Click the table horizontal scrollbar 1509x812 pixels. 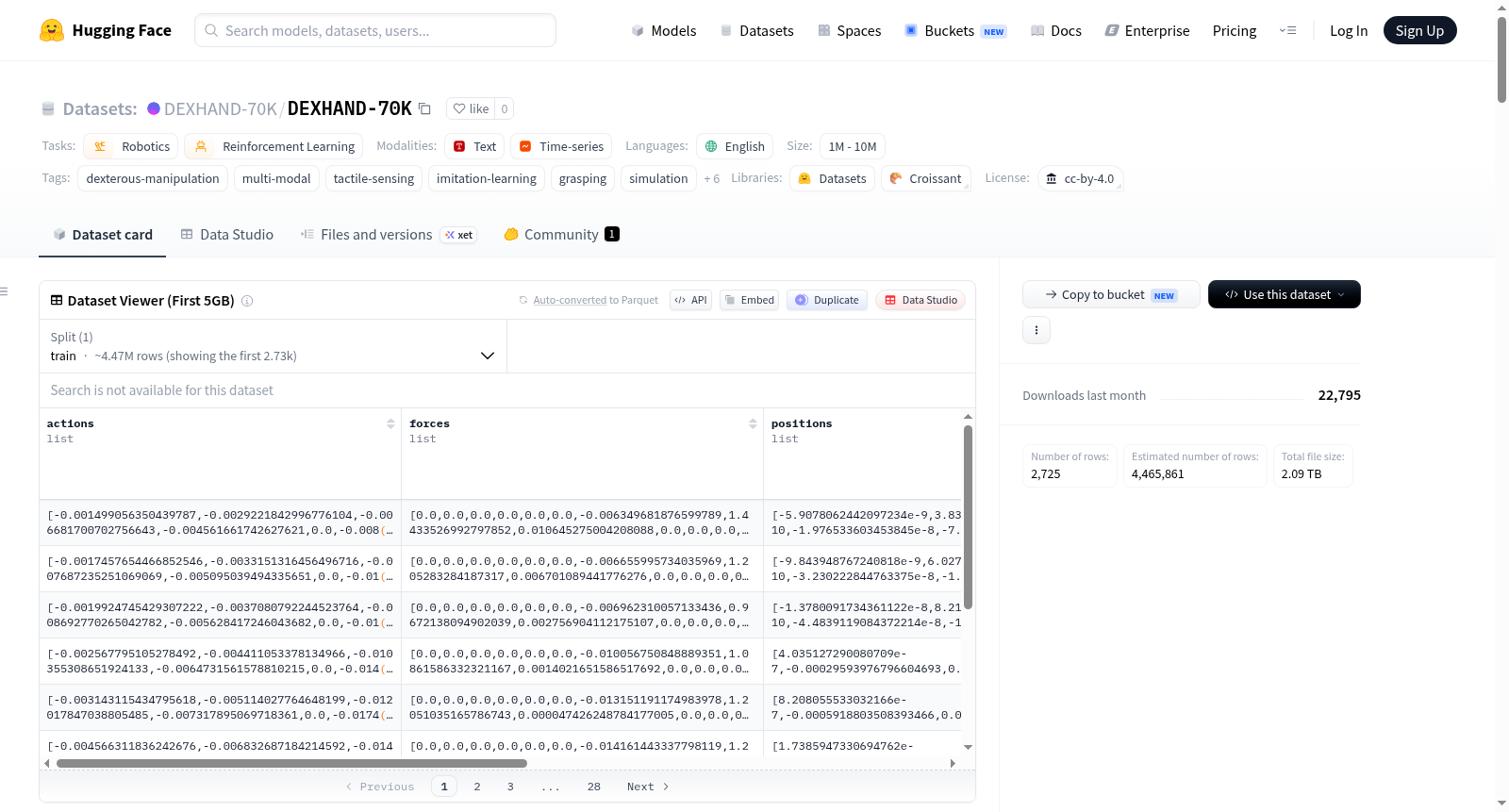(x=291, y=763)
